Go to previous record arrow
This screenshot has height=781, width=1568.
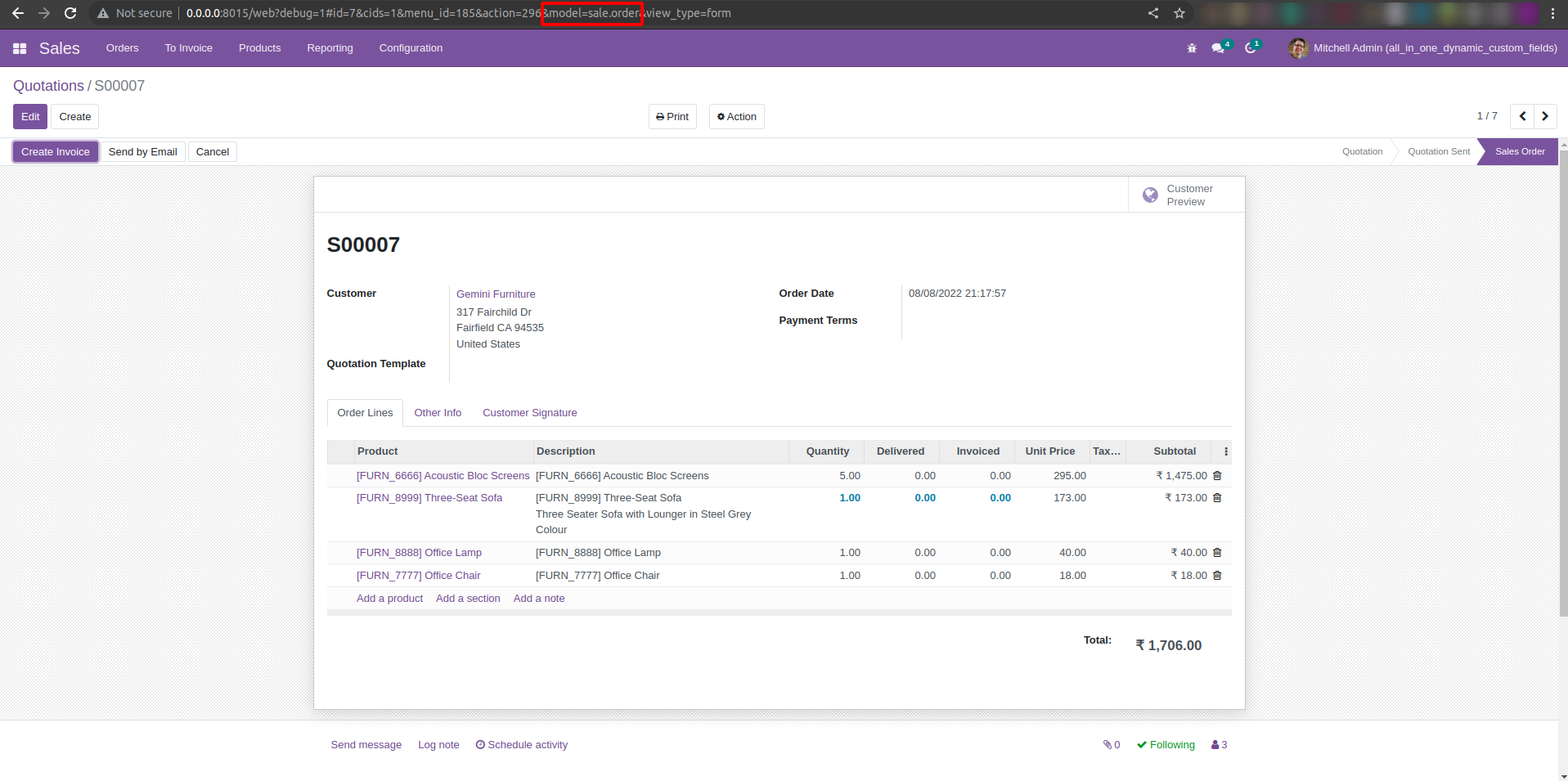coord(1522,116)
